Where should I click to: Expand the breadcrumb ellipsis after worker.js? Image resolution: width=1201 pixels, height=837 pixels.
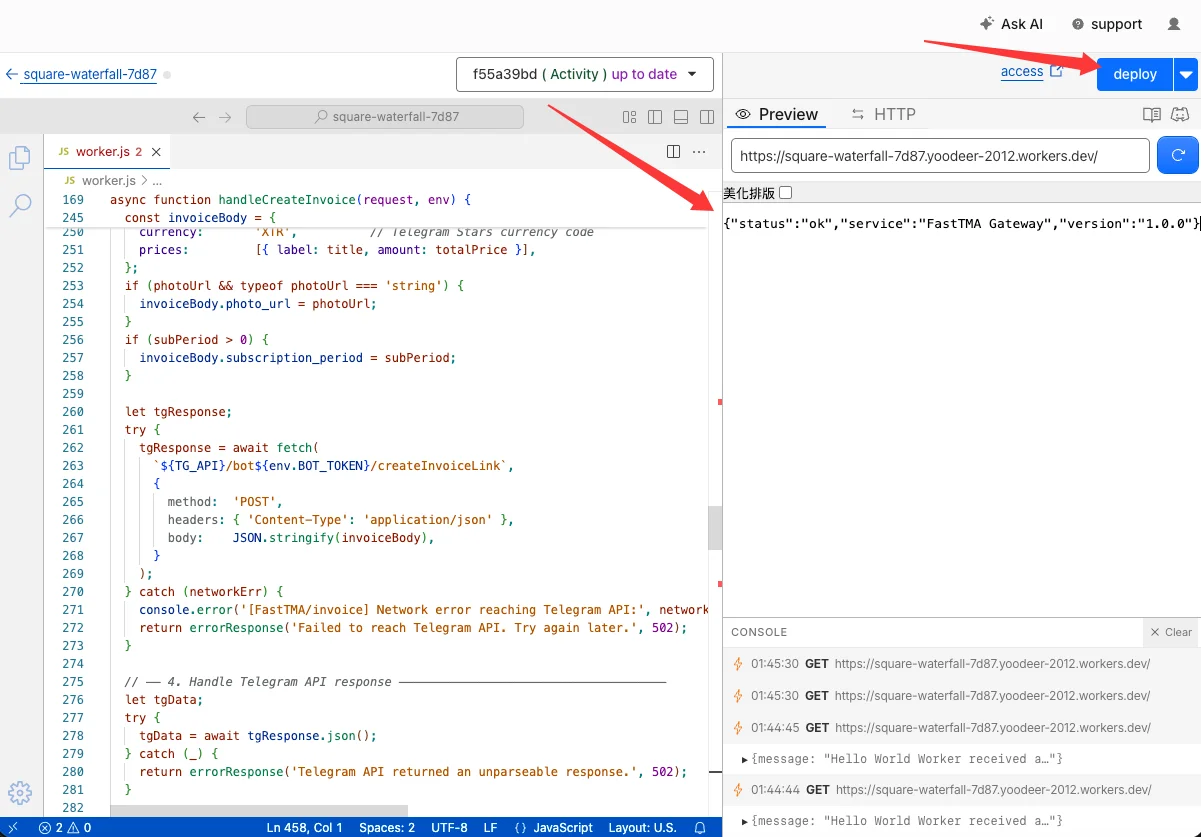pos(156,181)
